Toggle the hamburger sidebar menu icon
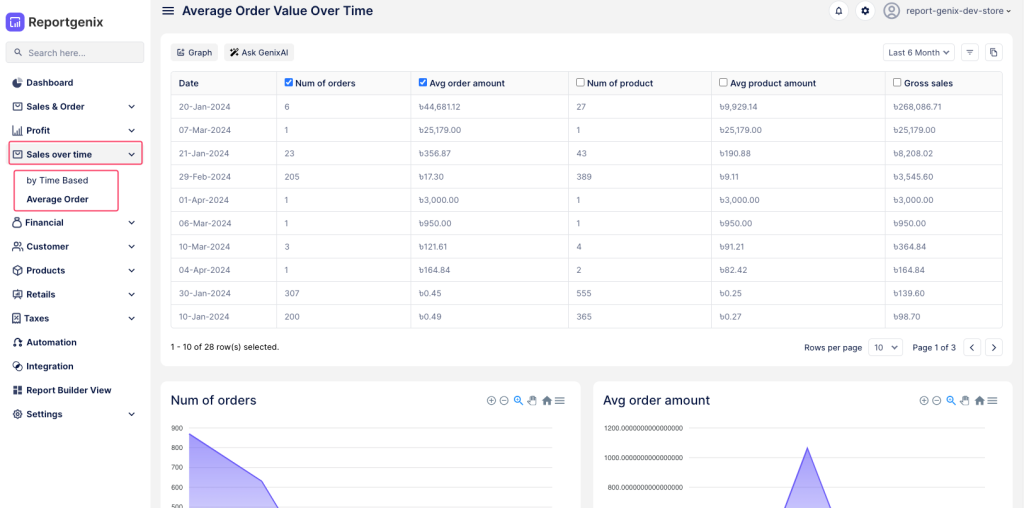This screenshot has height=508, width=1024. pyautogui.click(x=168, y=11)
